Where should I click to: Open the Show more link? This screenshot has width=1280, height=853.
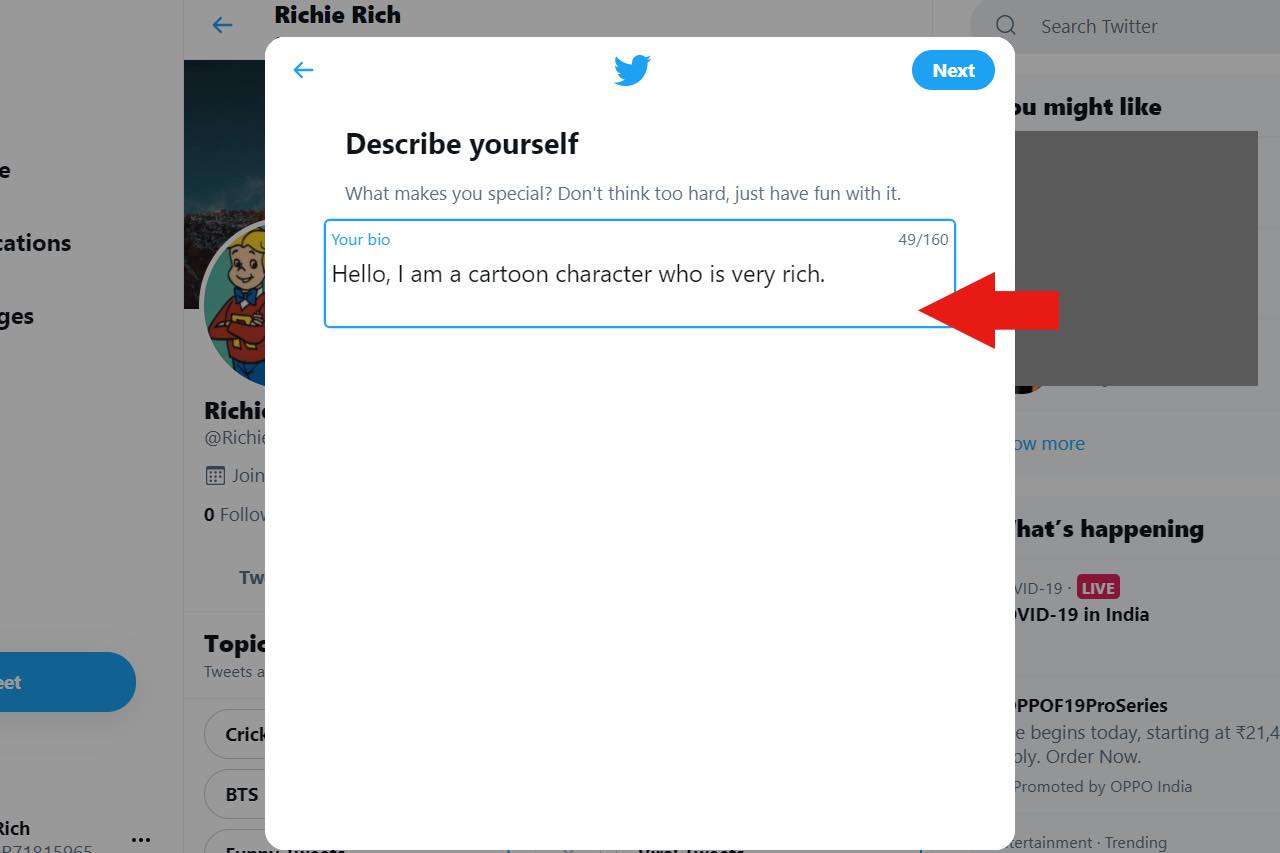coord(1047,444)
